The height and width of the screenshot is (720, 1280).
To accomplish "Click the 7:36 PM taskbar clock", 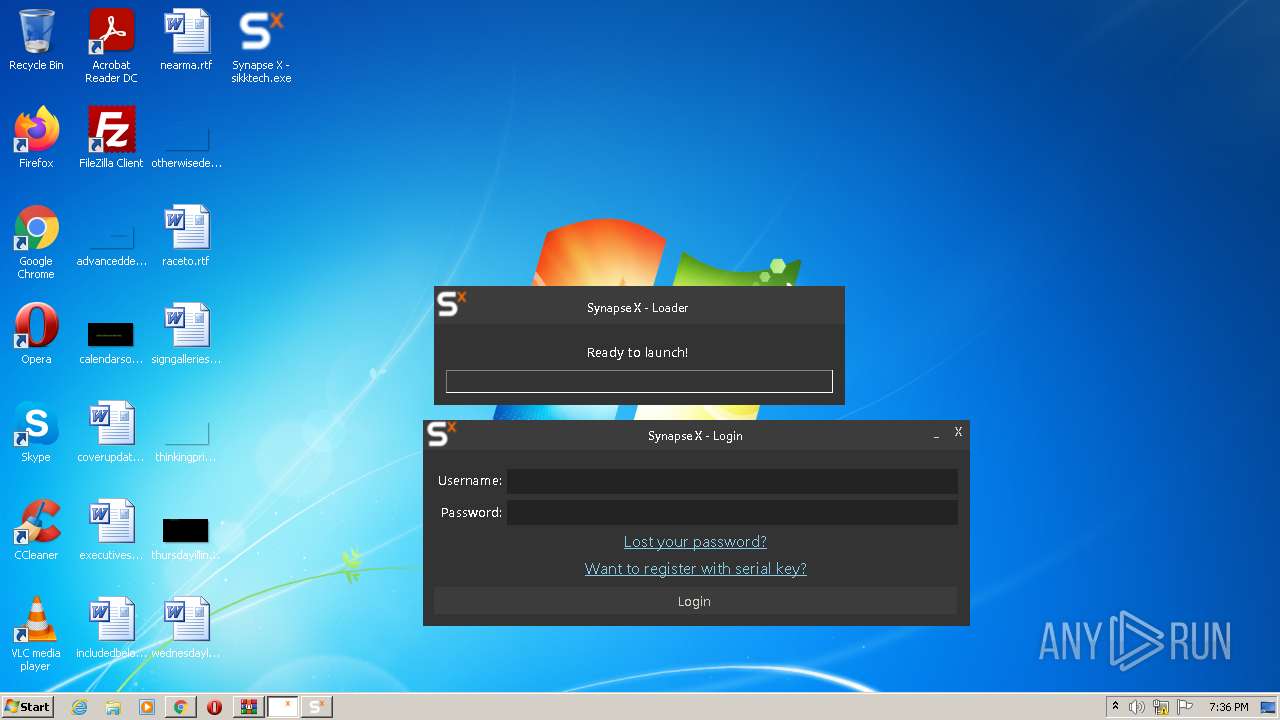I will [x=1228, y=707].
